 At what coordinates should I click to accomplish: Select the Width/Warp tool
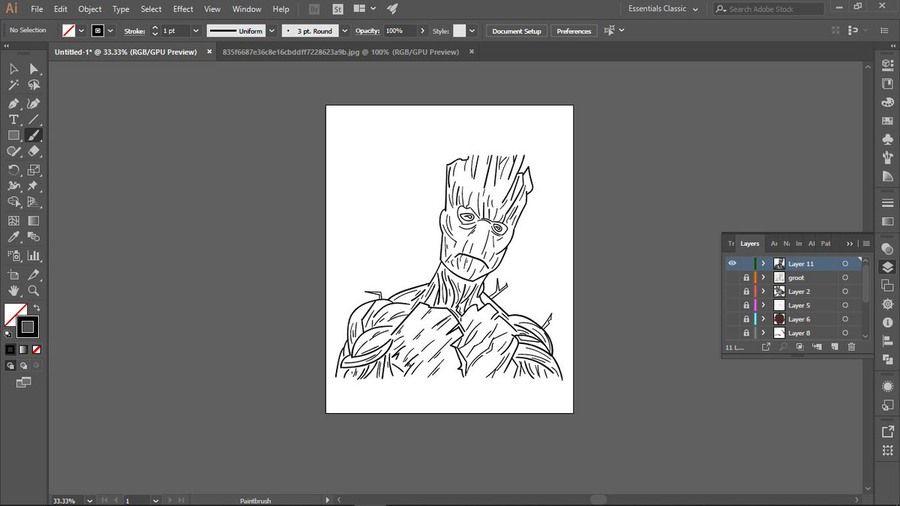tap(13, 186)
